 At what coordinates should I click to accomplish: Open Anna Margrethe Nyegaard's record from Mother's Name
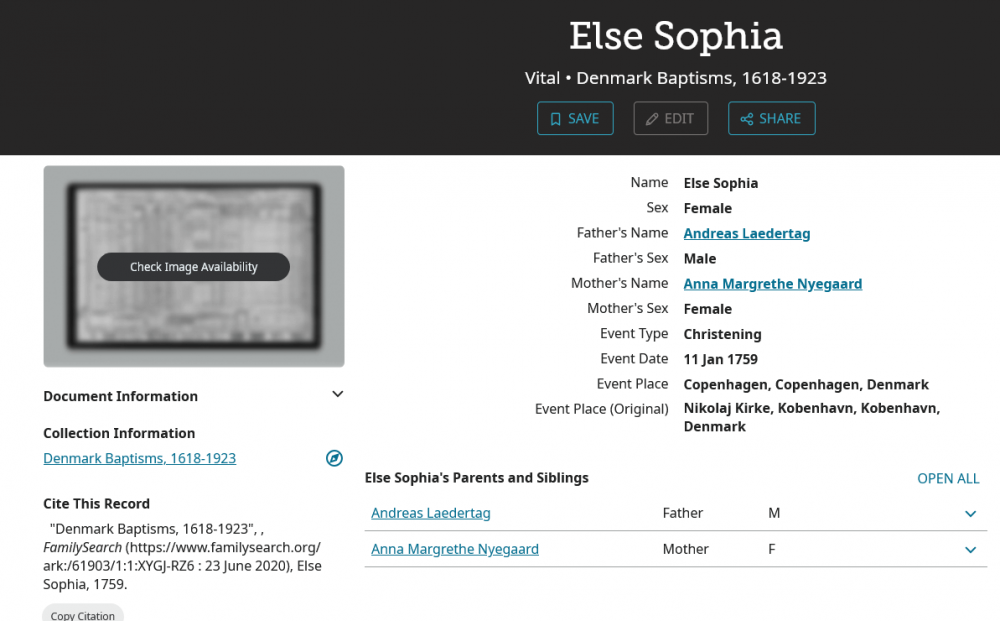tap(772, 283)
